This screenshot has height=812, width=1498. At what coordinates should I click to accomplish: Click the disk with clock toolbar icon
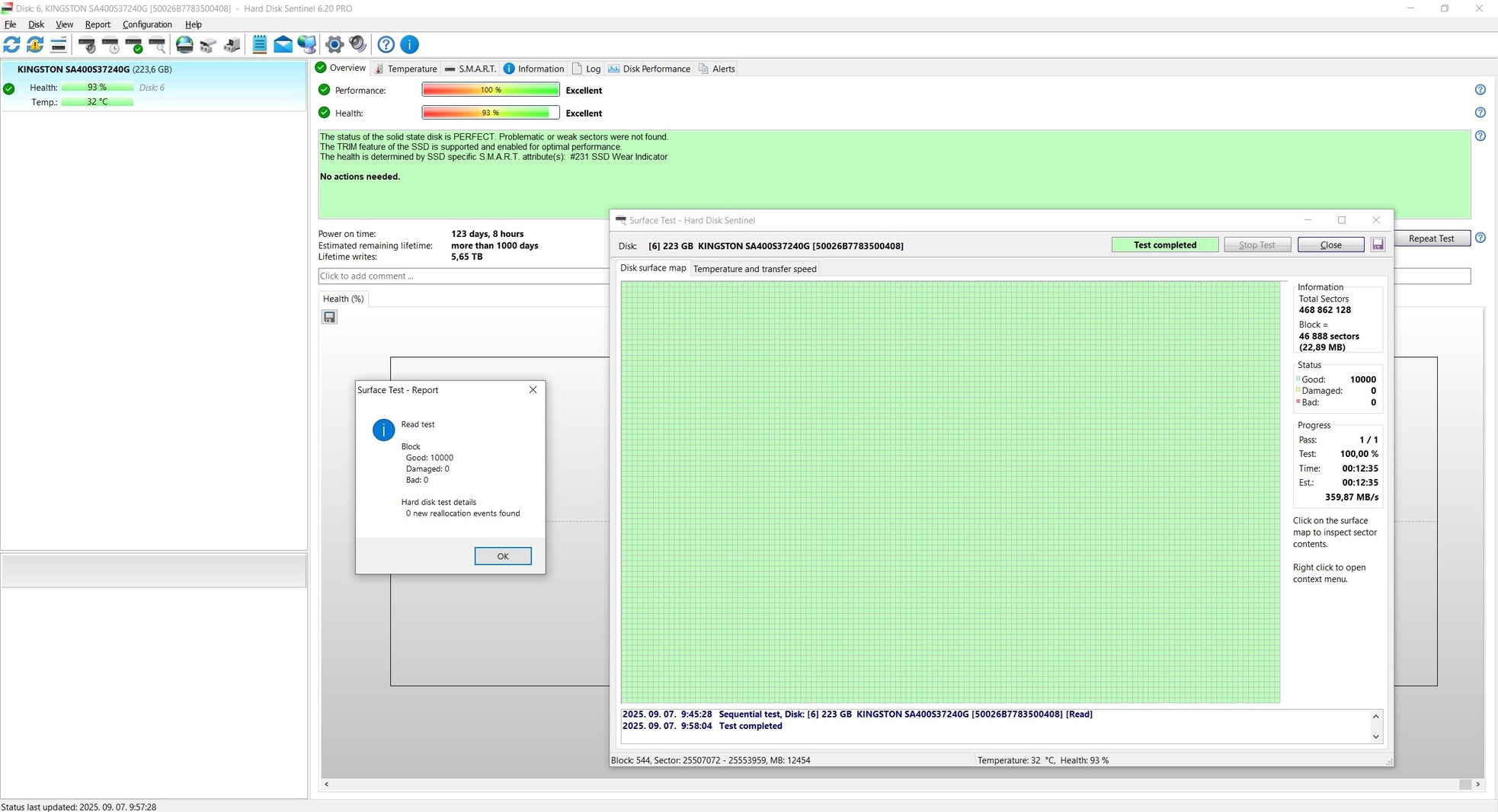[x=110, y=45]
